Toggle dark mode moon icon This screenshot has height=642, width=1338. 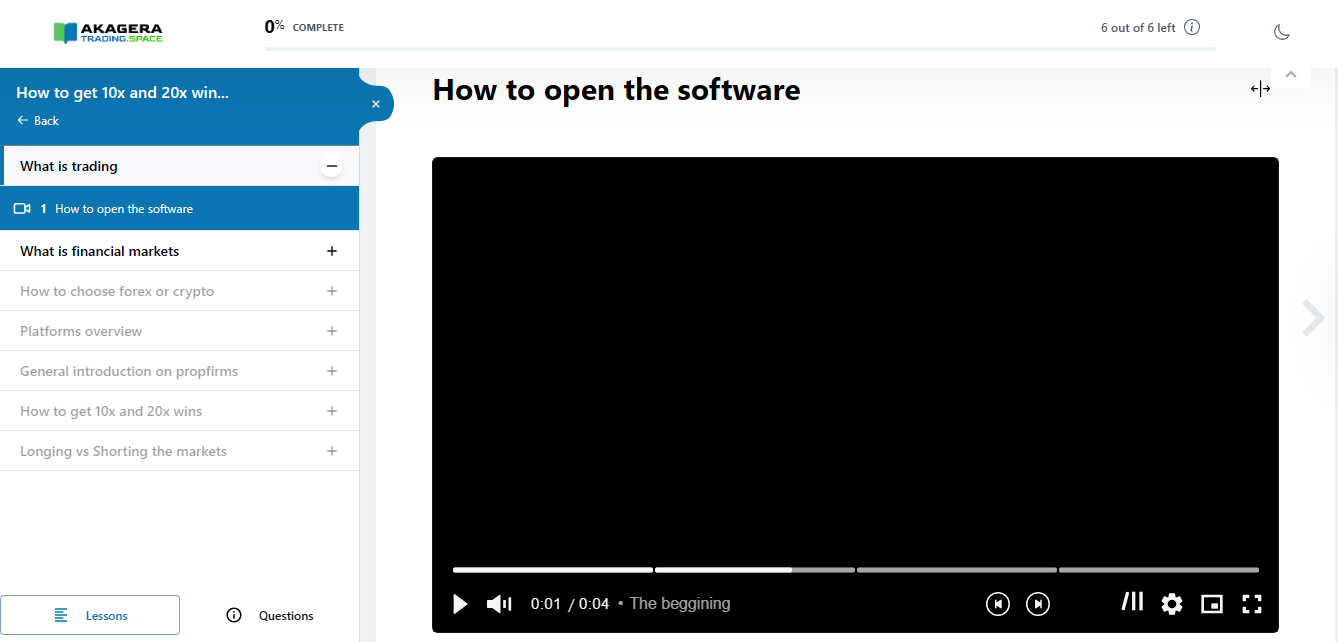click(1282, 32)
